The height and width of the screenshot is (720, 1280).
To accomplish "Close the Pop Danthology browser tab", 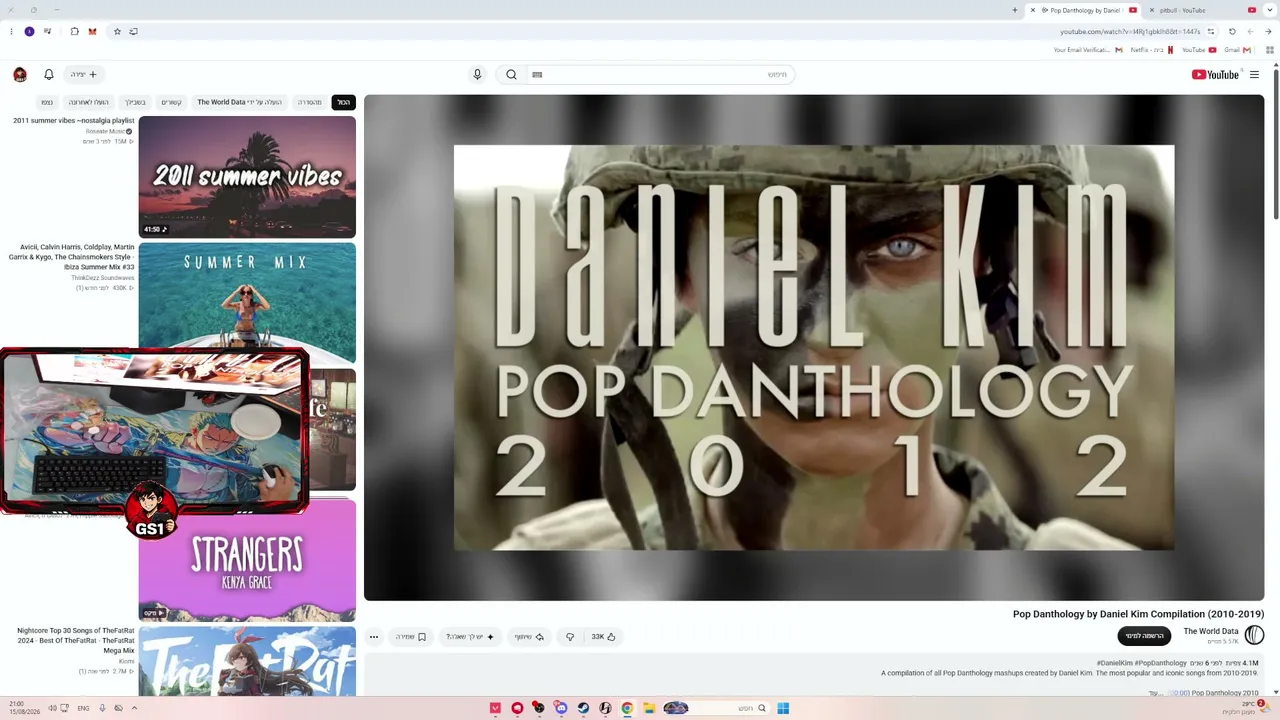I will tap(1033, 10).
